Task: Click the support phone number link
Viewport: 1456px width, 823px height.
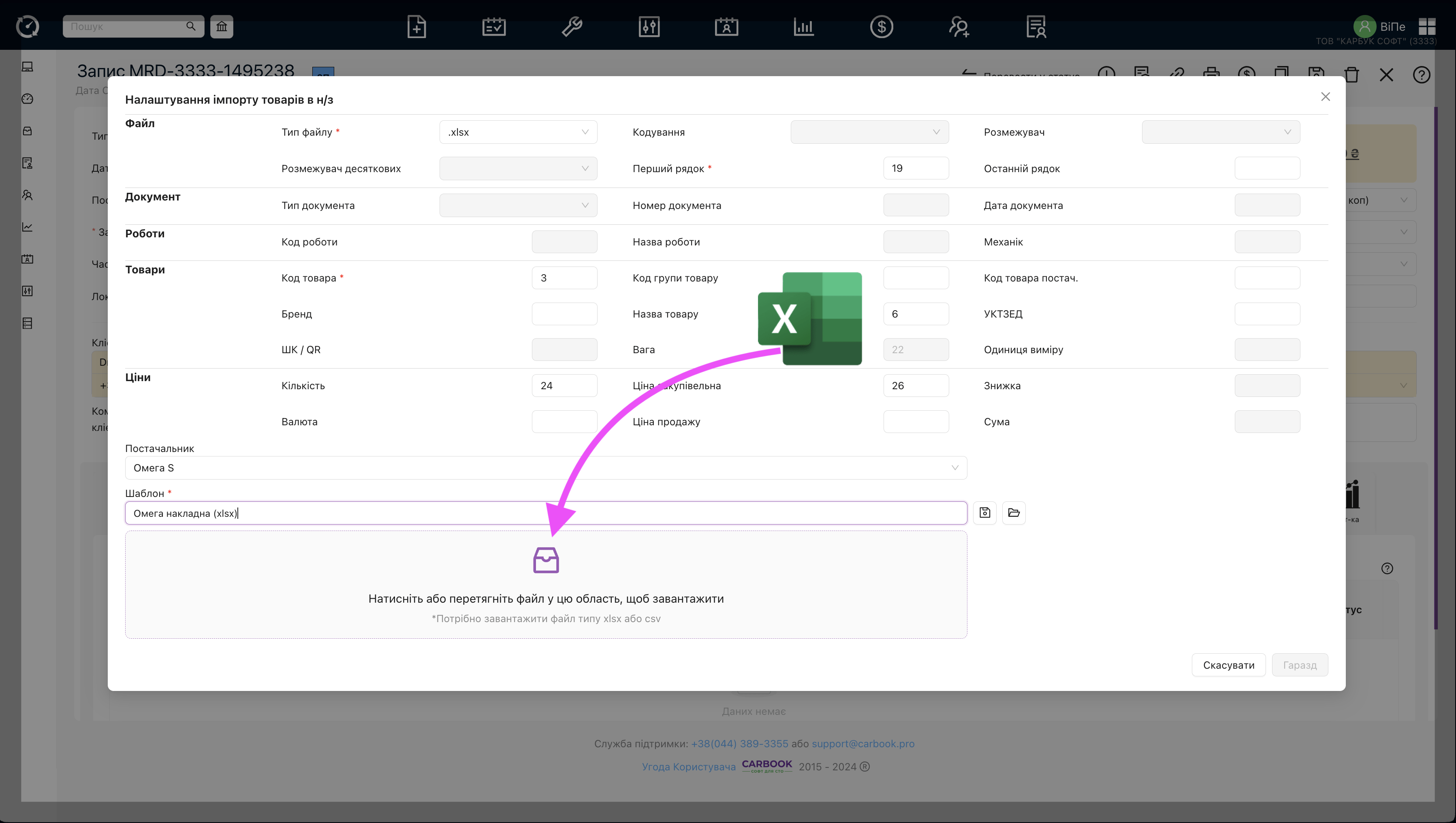Action: 739,743
